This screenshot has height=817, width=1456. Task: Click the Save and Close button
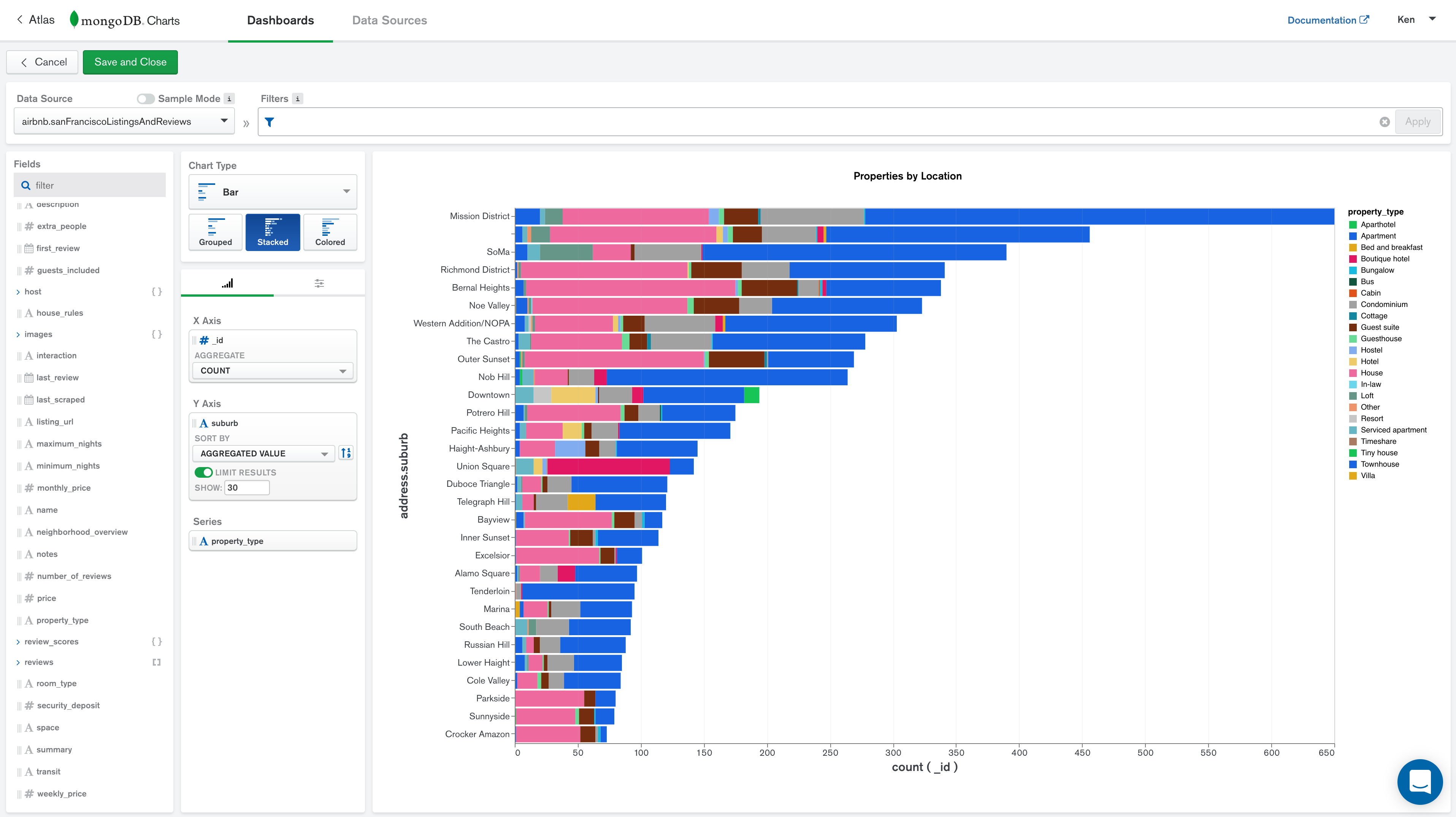tap(130, 62)
